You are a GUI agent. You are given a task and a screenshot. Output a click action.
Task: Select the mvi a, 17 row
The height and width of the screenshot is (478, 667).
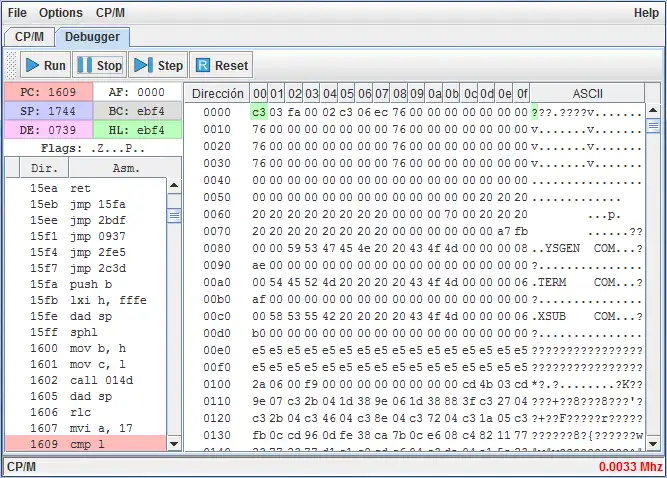point(86,428)
